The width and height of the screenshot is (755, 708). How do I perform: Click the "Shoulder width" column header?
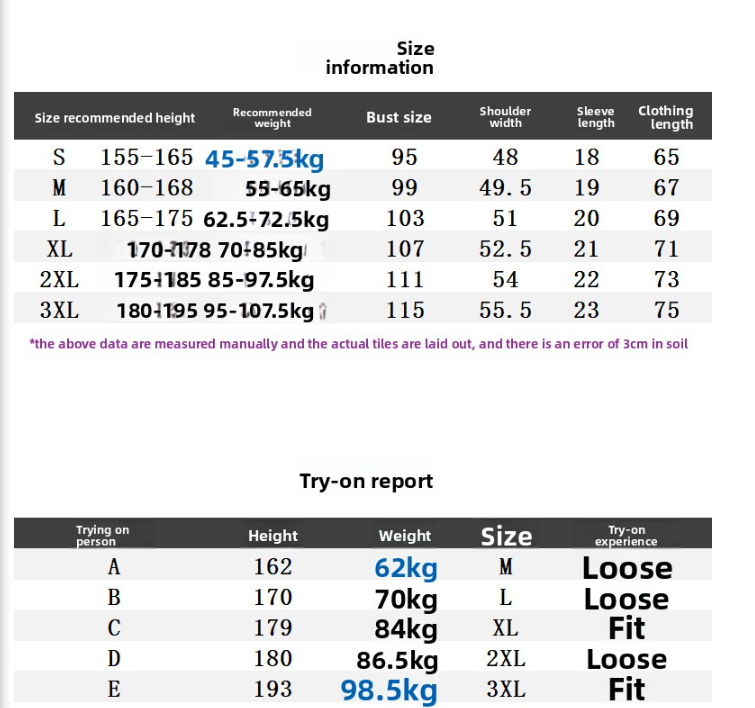click(x=505, y=117)
